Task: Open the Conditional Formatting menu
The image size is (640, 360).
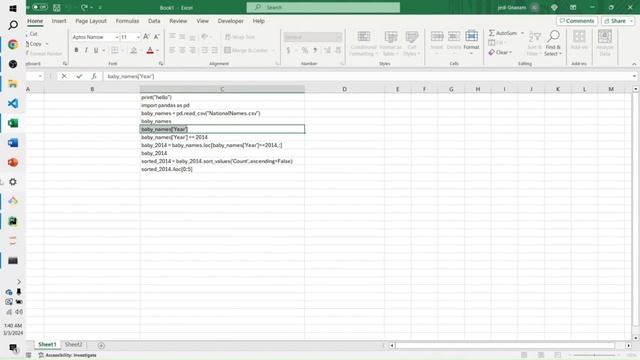Action: [363, 43]
